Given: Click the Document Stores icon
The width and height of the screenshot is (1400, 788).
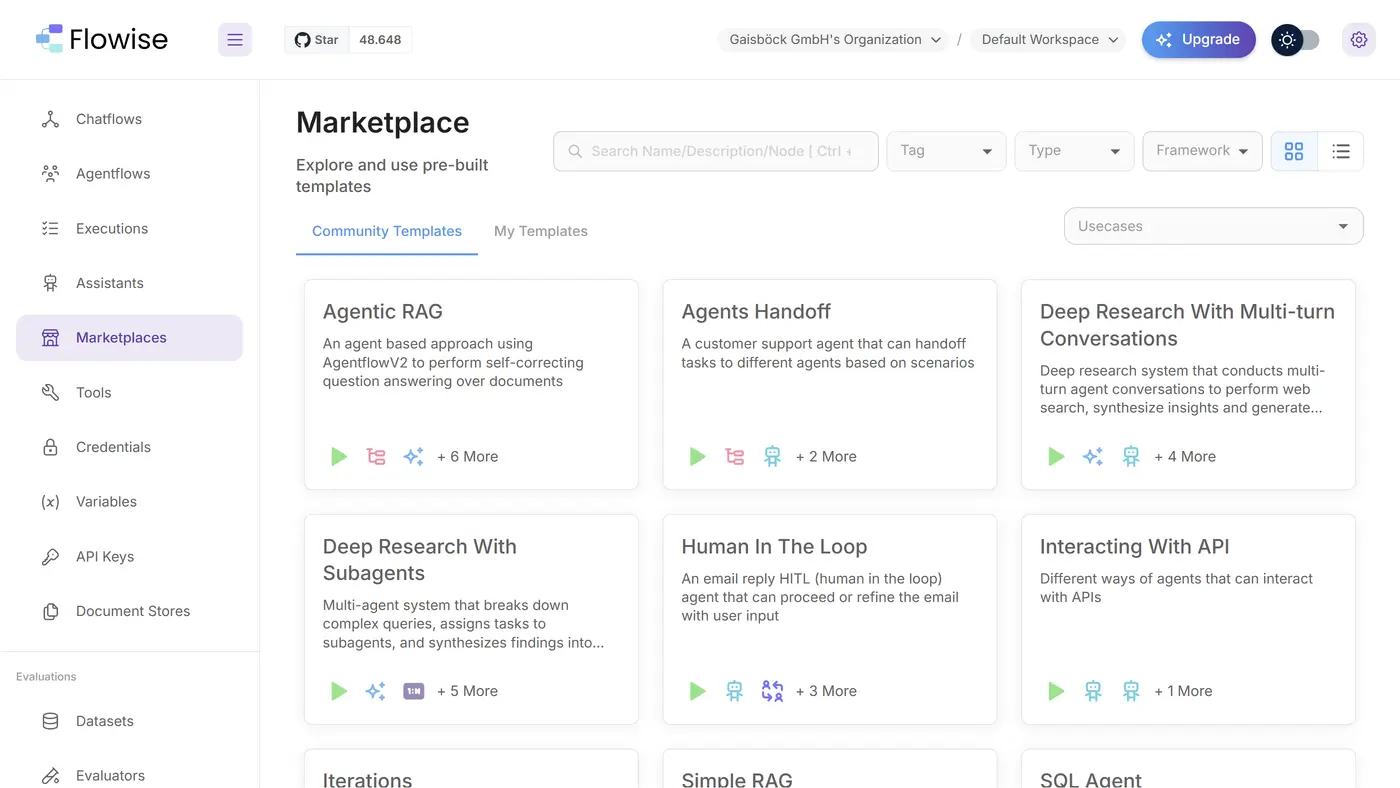Looking at the screenshot, I should 50,611.
